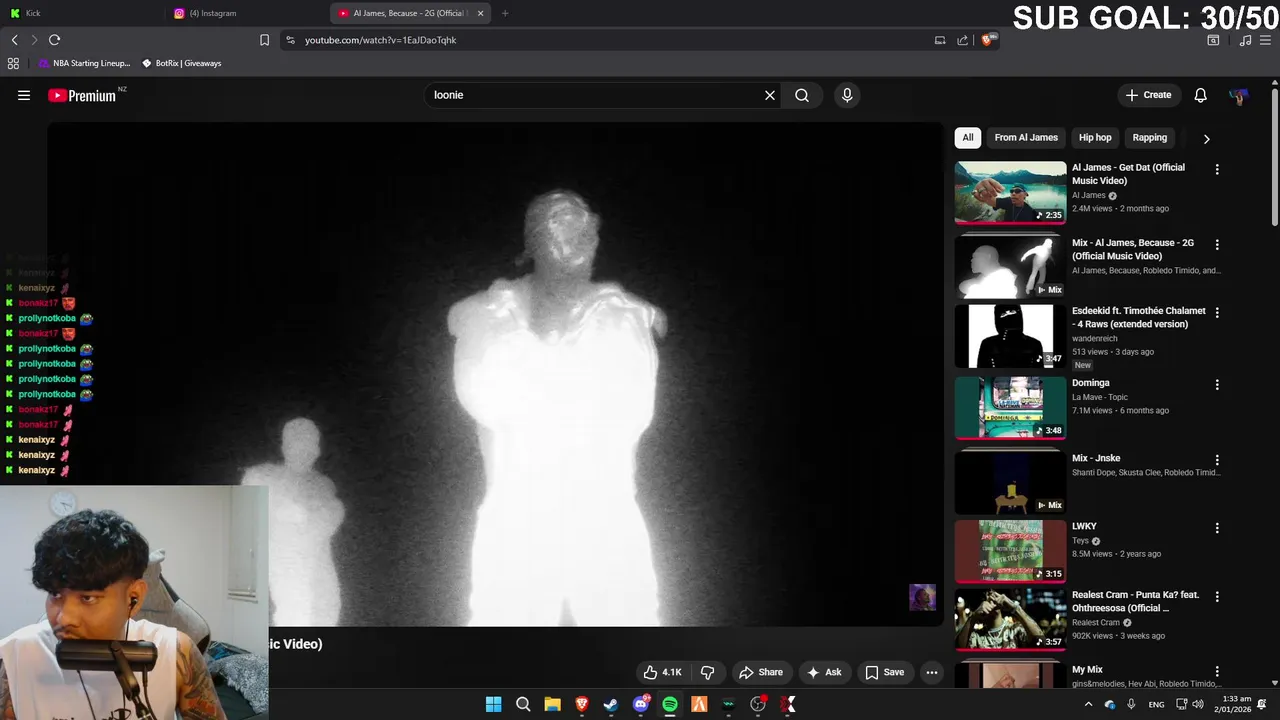The height and width of the screenshot is (720, 1280).
Task: Share the video via Share button
Action: pos(761,672)
